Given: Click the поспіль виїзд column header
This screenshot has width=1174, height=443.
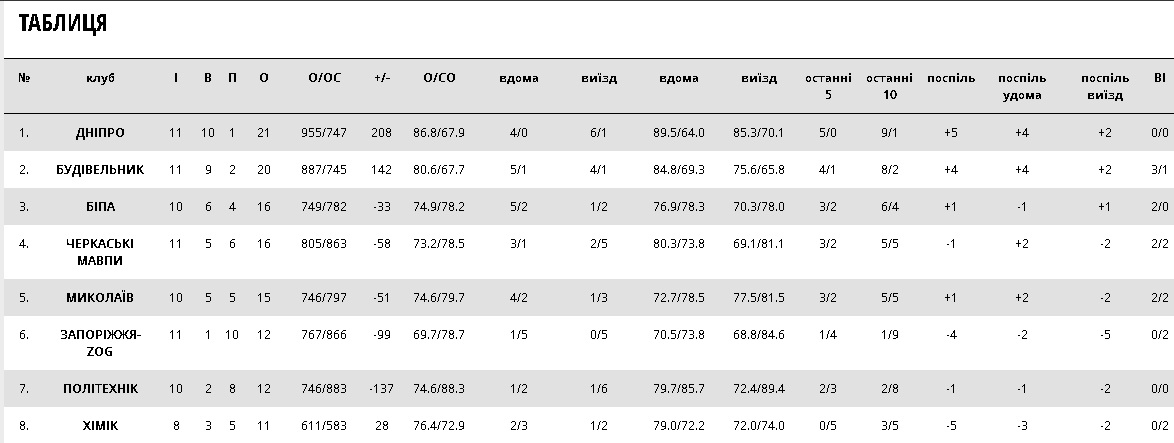Looking at the screenshot, I should 1104,86.
